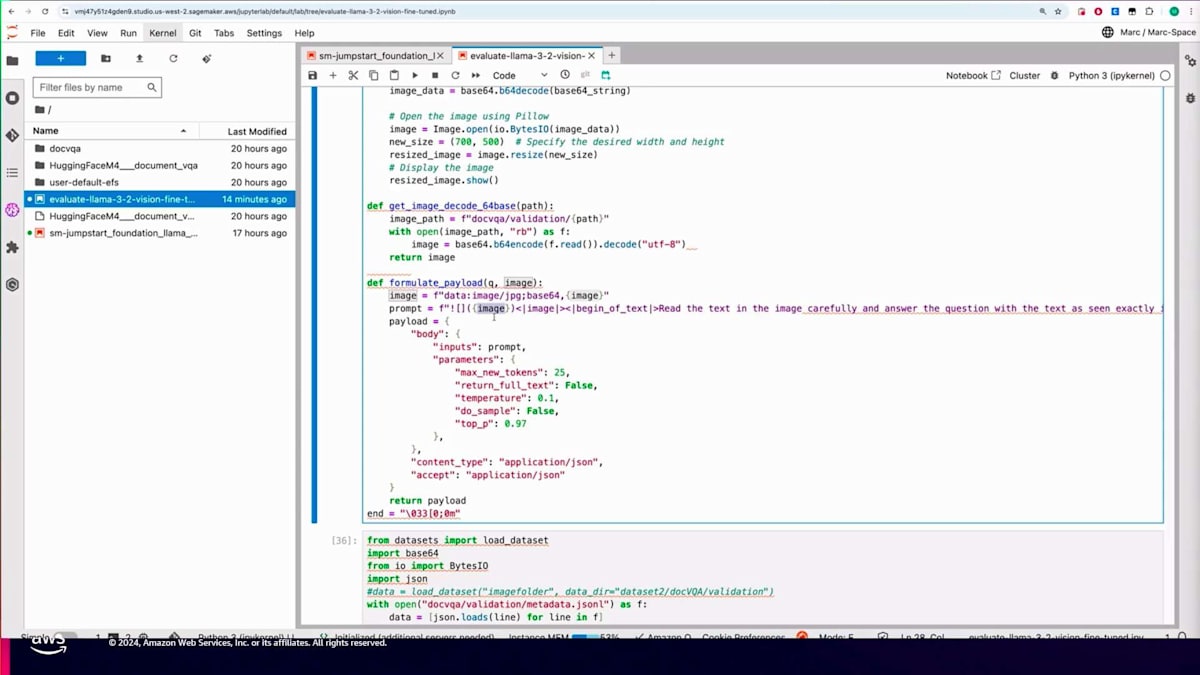Upload files using the upload arrow icon
The width and height of the screenshot is (1200, 675).
click(139, 59)
